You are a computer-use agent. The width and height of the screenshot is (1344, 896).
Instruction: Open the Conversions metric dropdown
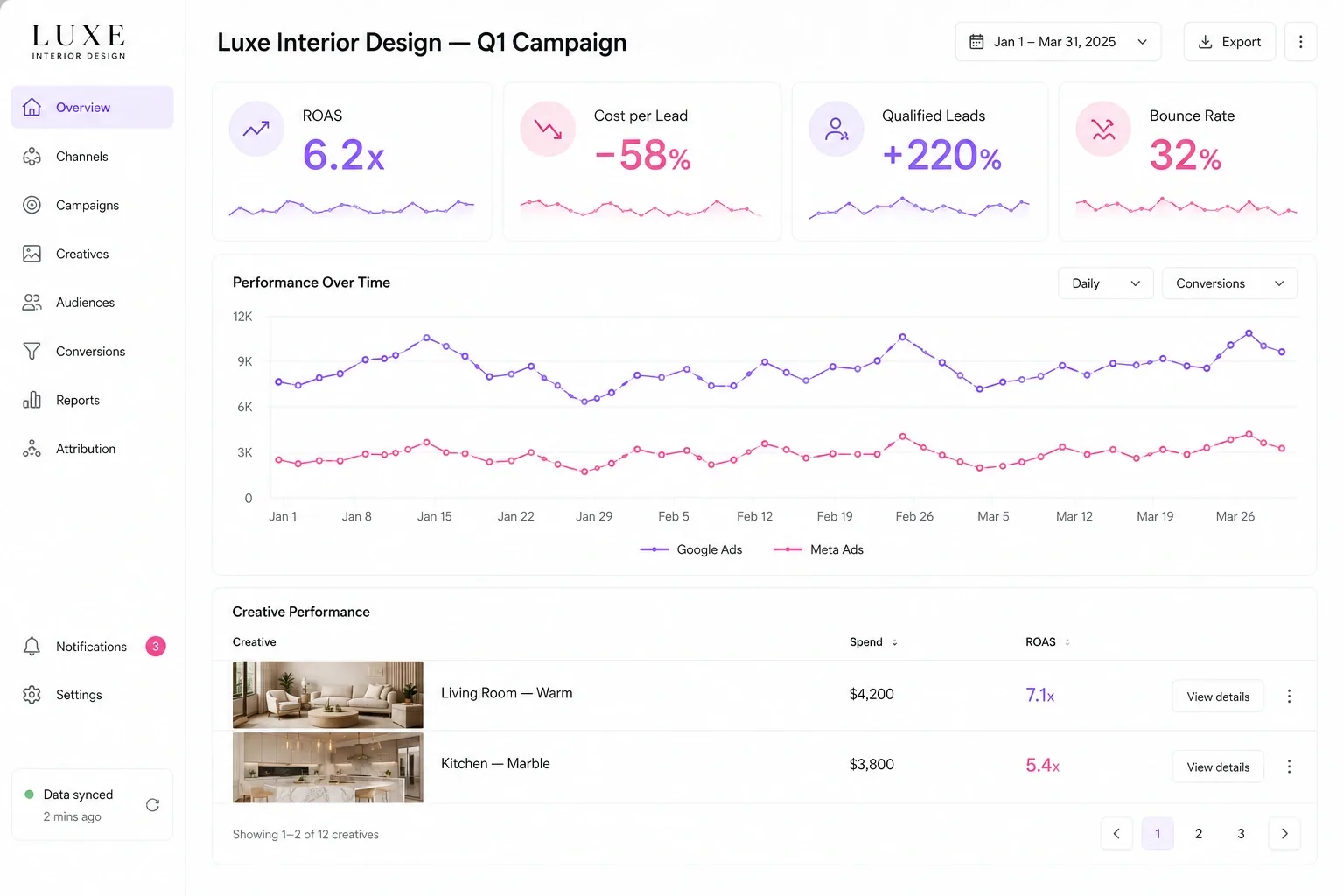click(1229, 283)
